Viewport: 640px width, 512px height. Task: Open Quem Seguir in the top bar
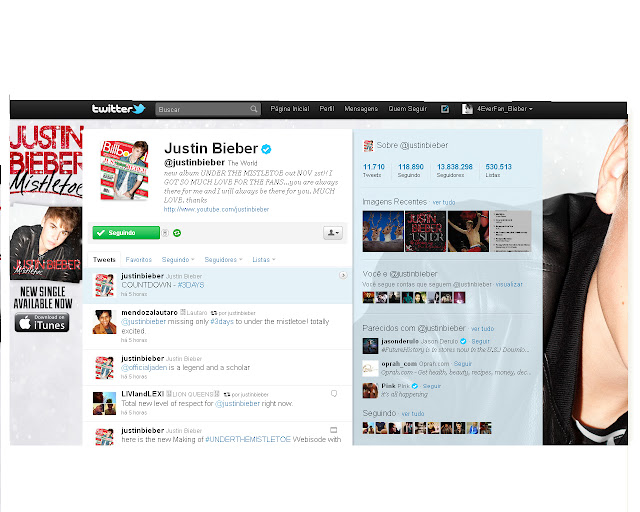407,109
